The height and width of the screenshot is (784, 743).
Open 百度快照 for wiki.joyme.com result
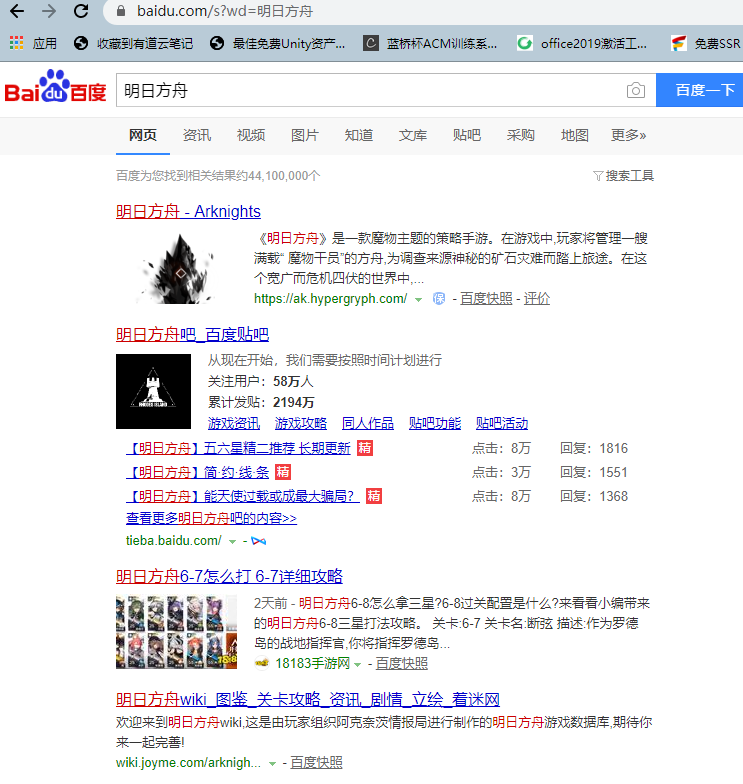pos(316,762)
